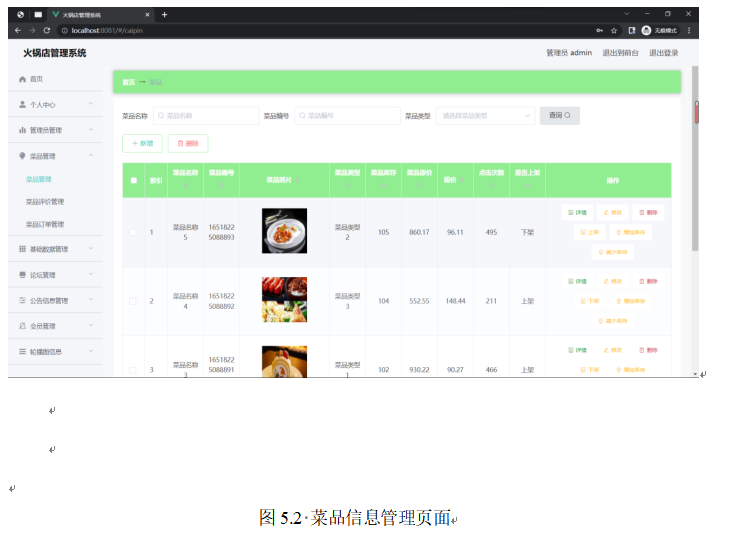This screenshot has height=545, width=736.
Task: Open a new browser tab
Action: click(164, 15)
